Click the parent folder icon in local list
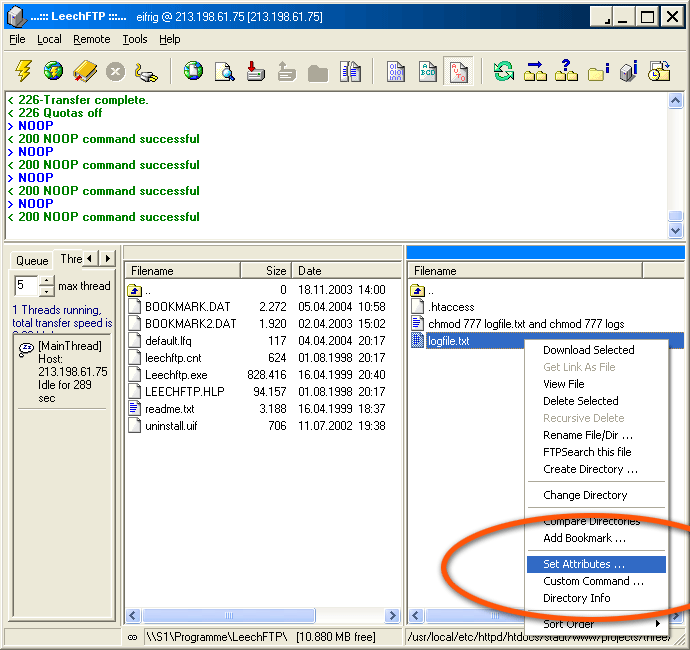This screenshot has width=690, height=650. pyautogui.click(x=135, y=290)
